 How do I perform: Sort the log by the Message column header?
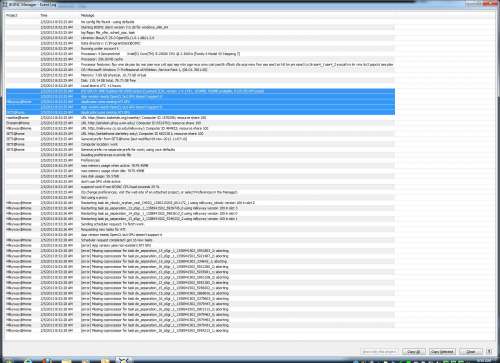click(237, 15)
